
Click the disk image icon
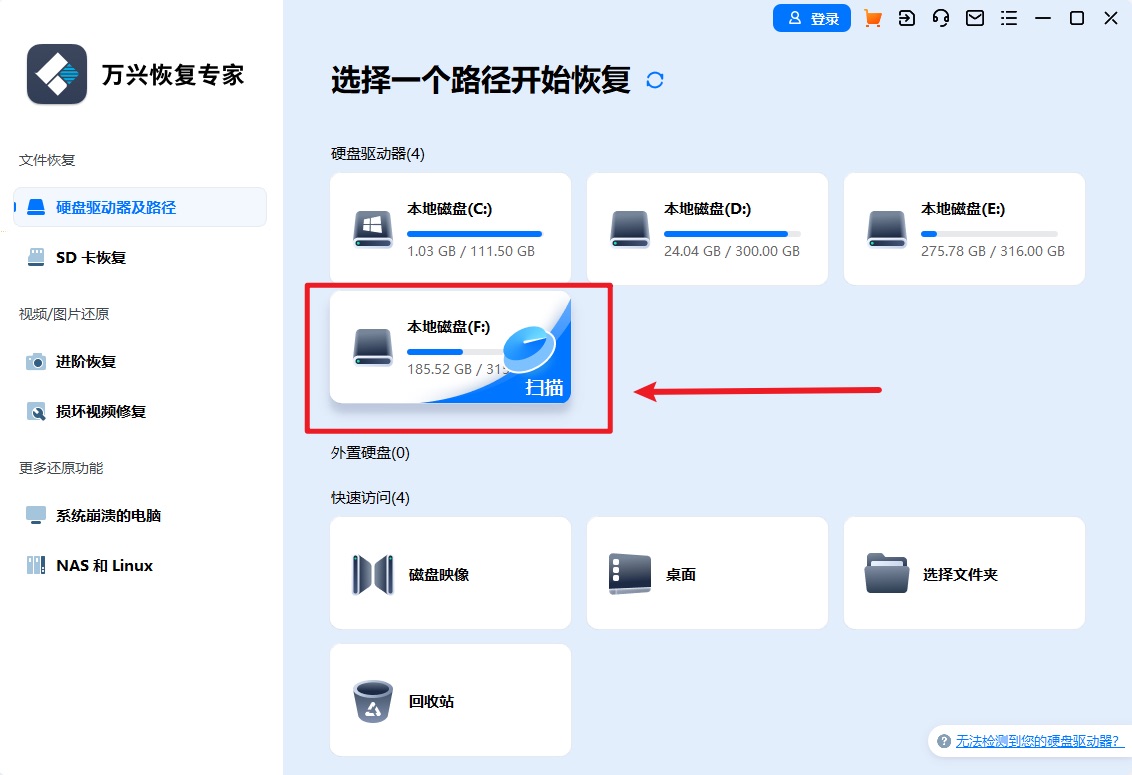(x=373, y=574)
